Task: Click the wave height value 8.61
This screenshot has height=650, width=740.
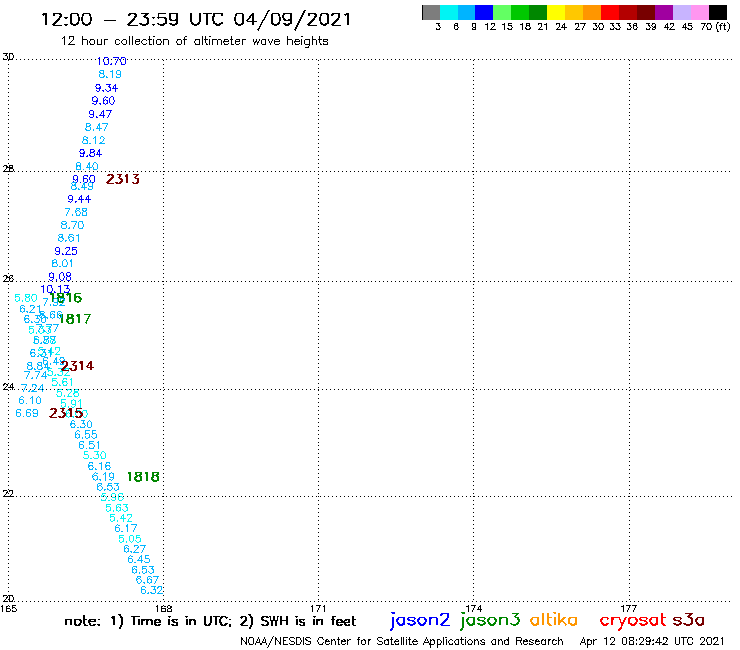Action: click(69, 238)
